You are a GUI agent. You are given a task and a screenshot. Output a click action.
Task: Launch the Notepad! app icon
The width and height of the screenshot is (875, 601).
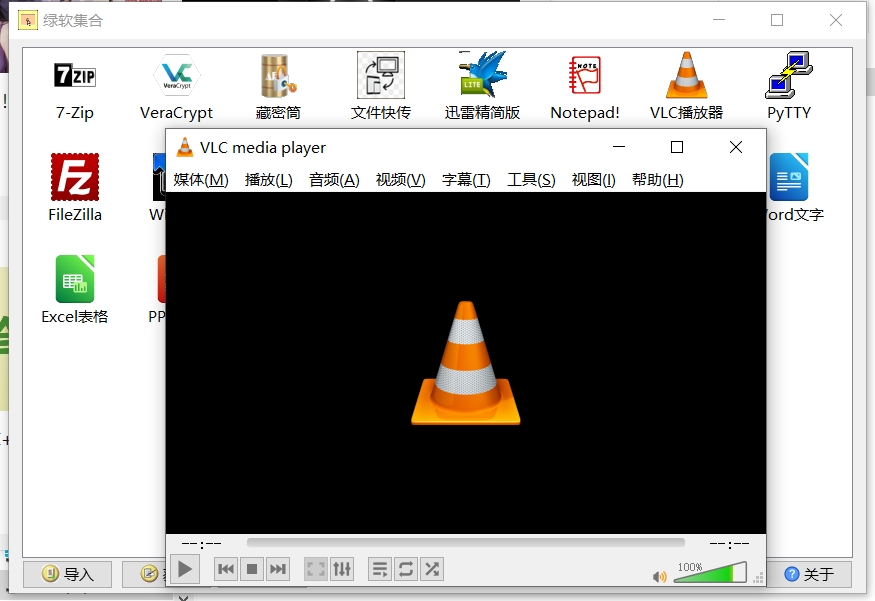(x=584, y=75)
